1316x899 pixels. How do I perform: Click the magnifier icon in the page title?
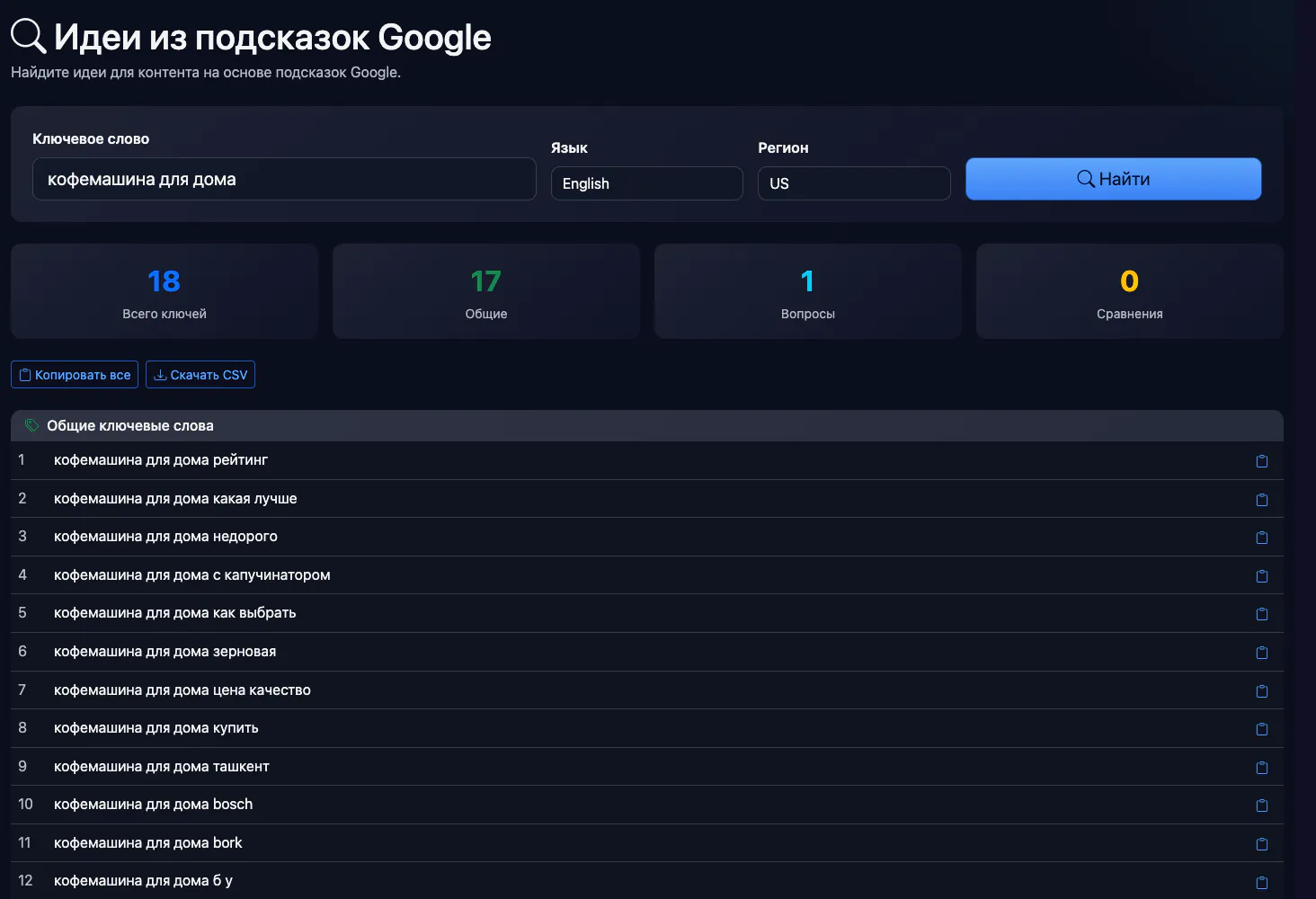pyautogui.click(x=28, y=36)
